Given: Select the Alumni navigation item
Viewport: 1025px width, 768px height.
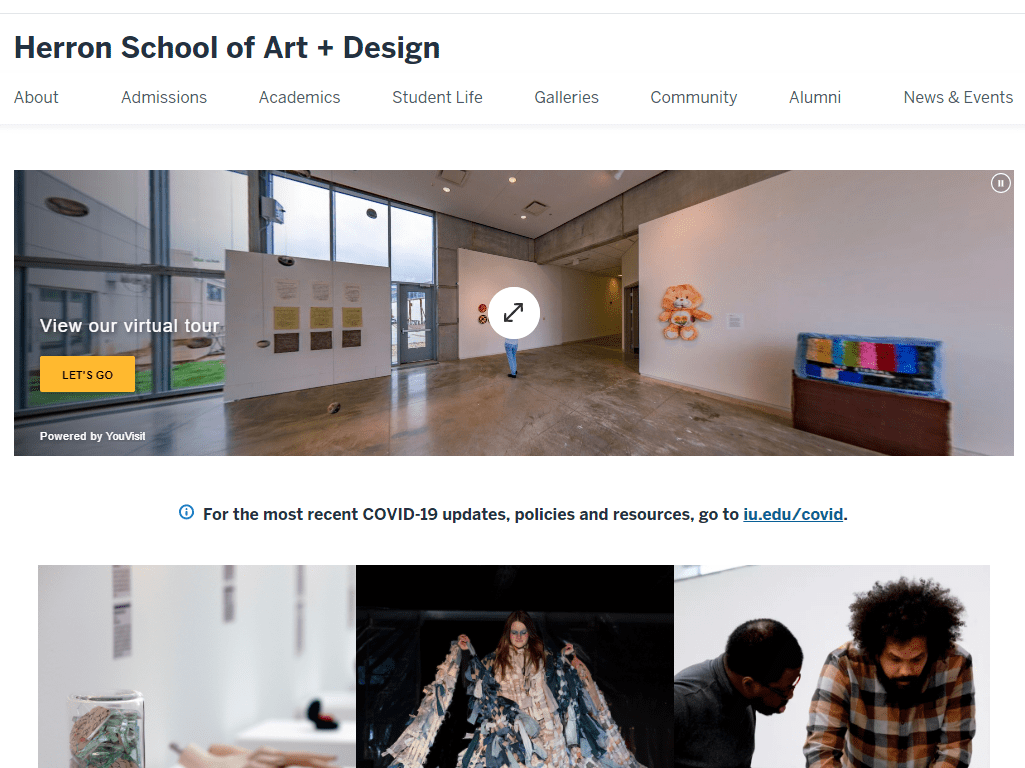Looking at the screenshot, I should [815, 97].
